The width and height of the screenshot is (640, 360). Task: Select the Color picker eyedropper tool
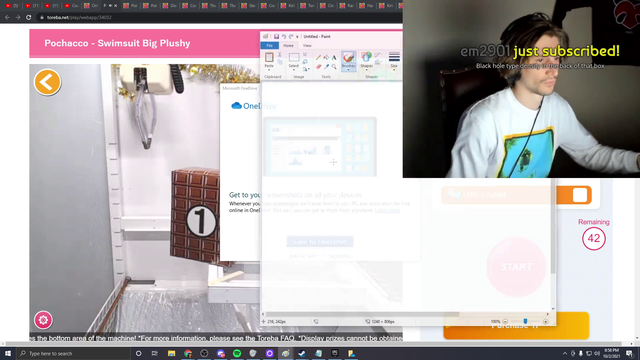pos(326,67)
